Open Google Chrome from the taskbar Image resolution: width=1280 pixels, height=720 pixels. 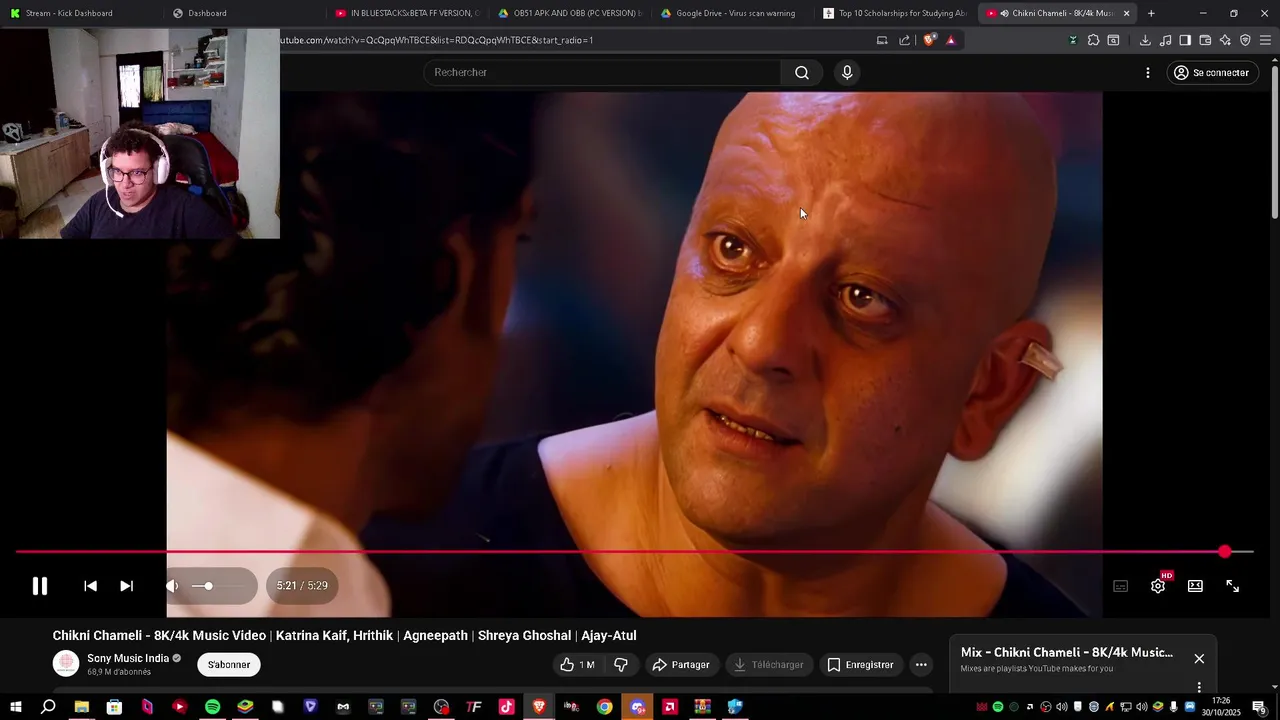click(604, 707)
